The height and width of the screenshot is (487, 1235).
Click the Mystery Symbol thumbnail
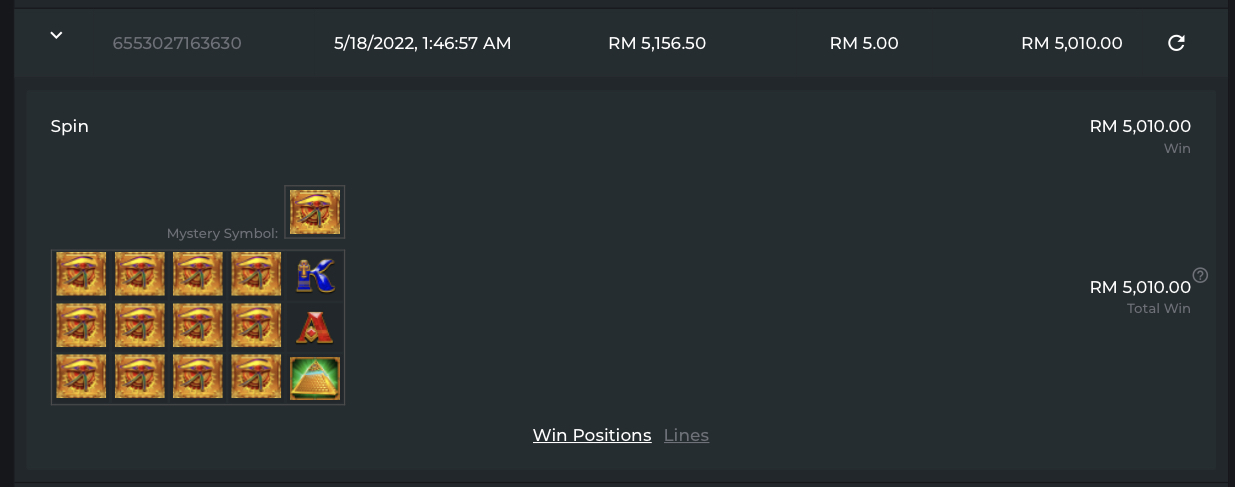point(315,212)
